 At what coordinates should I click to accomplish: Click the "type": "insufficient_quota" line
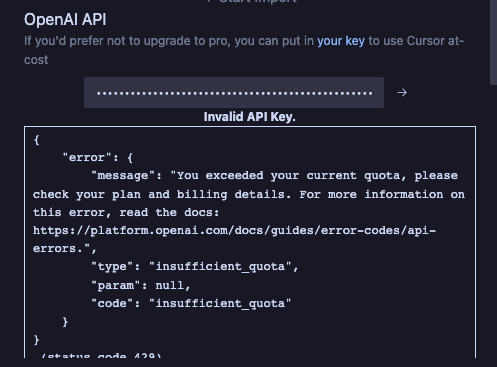[195, 267]
